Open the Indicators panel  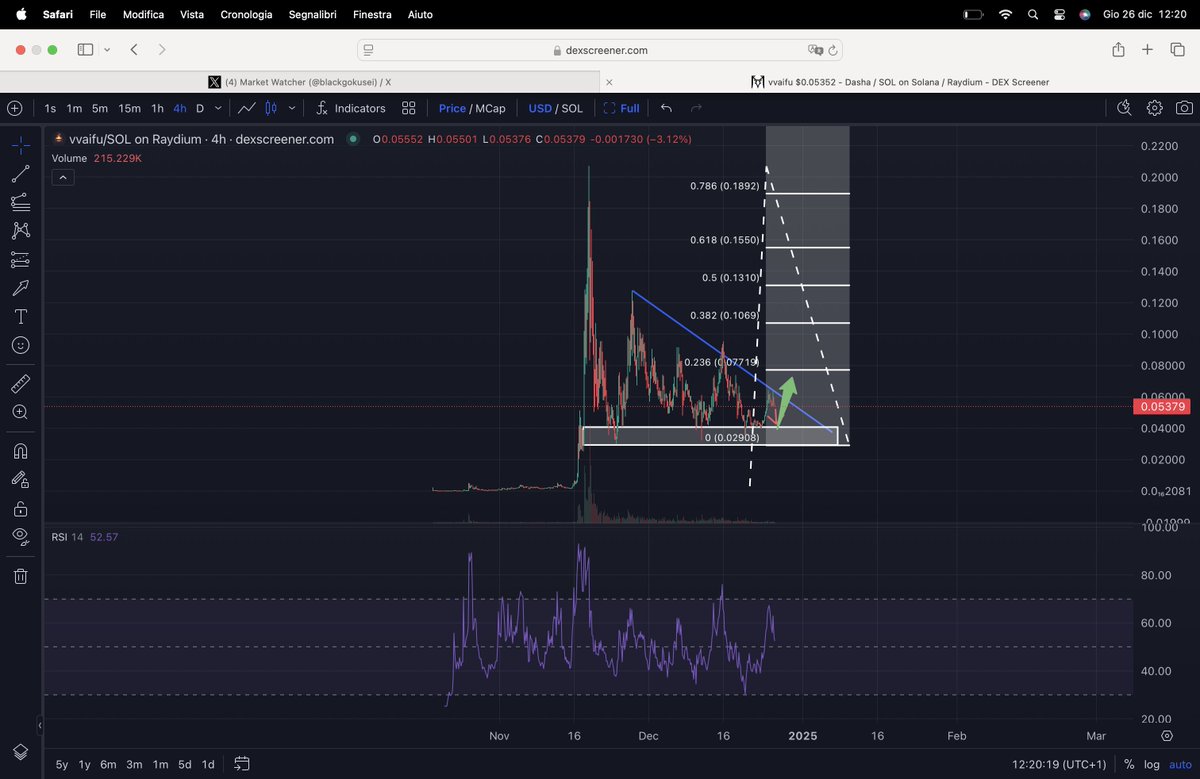point(350,108)
